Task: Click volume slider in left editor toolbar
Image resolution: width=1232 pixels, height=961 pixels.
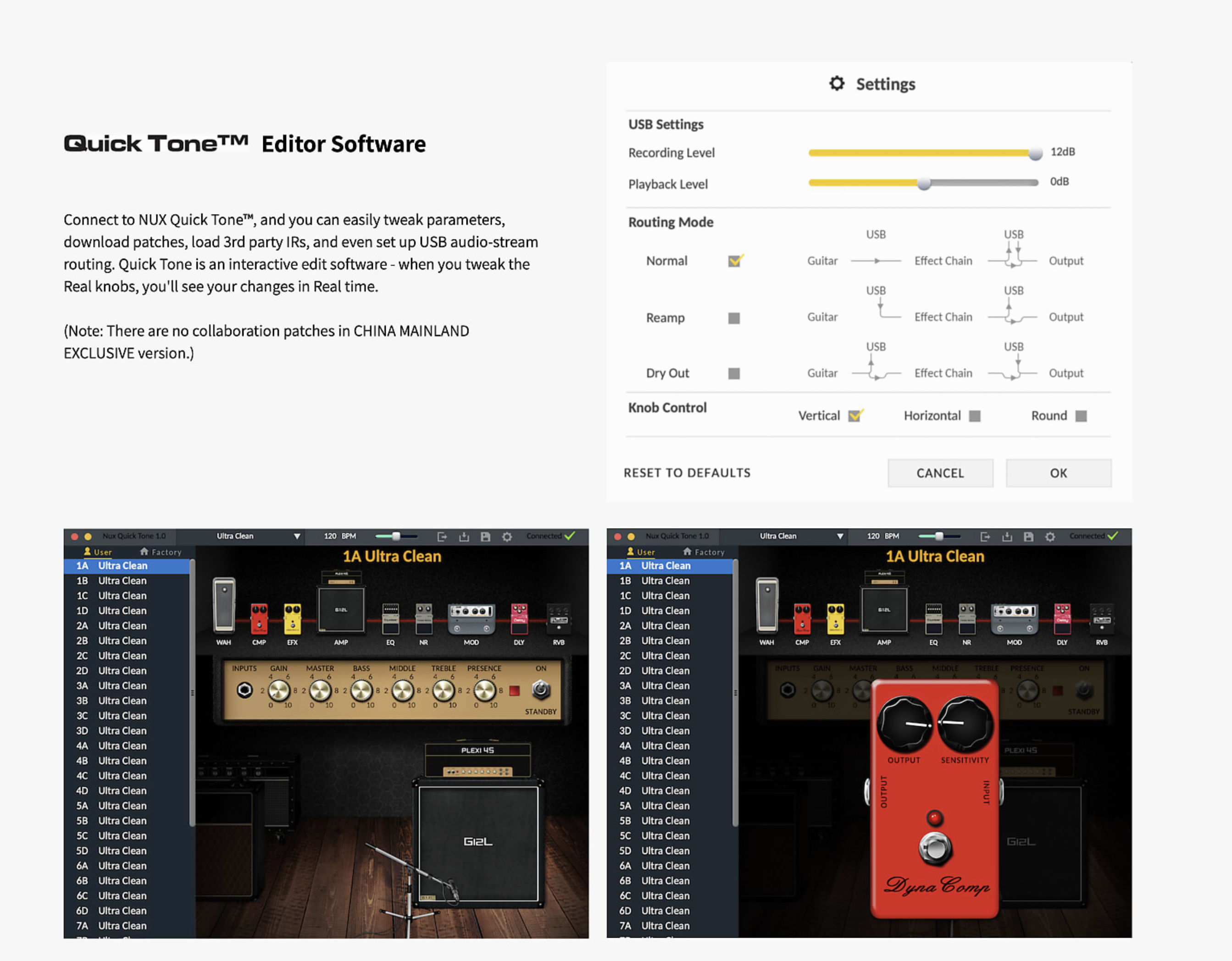Action: [x=397, y=536]
